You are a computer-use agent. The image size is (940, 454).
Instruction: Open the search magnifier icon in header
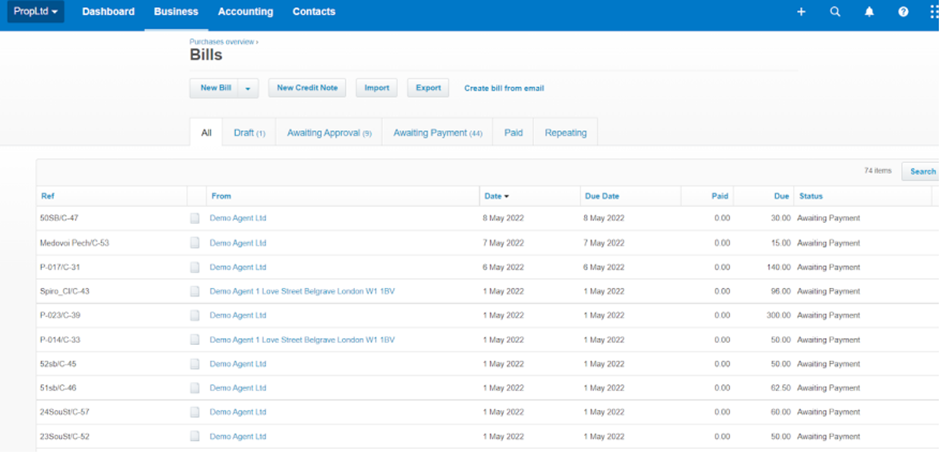pos(835,12)
